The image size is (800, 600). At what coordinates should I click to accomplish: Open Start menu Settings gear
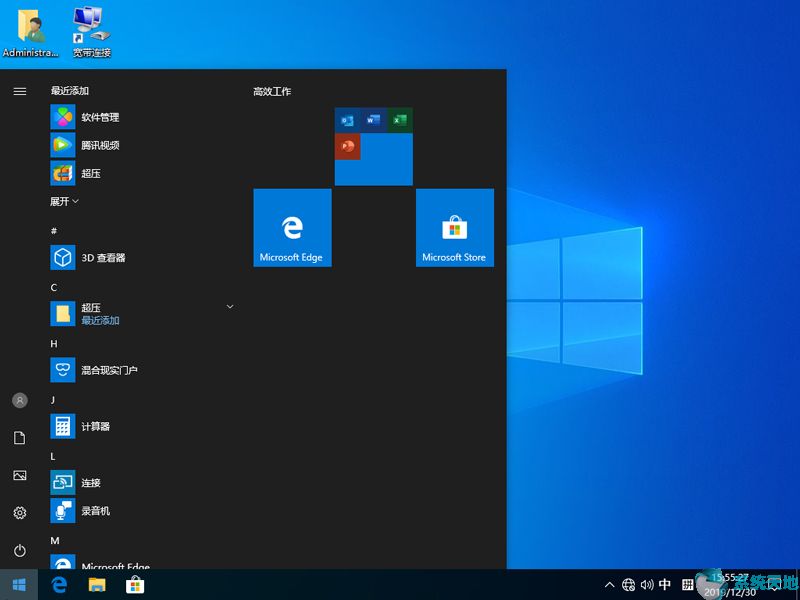pyautogui.click(x=19, y=512)
